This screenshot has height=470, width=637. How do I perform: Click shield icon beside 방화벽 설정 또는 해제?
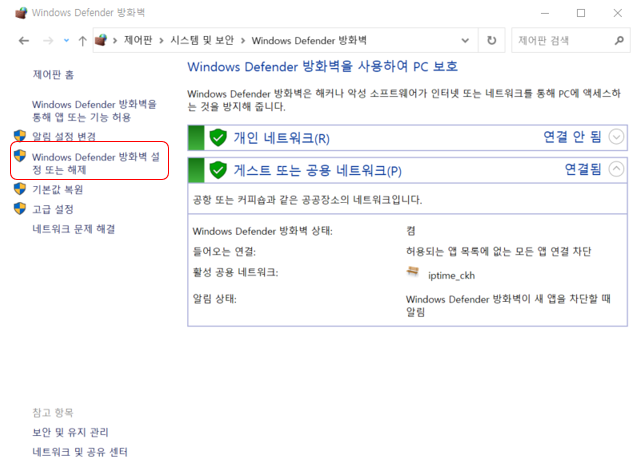20,156
